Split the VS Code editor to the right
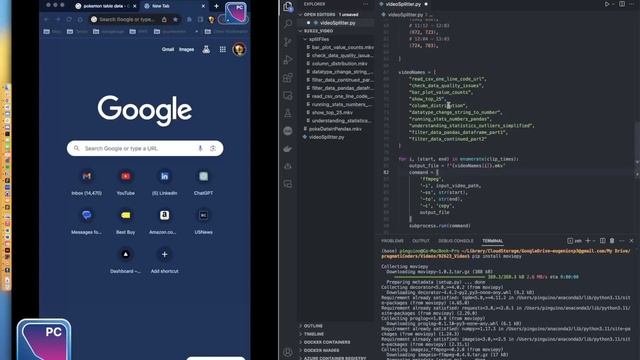This screenshot has height=360, width=640. point(622,4)
